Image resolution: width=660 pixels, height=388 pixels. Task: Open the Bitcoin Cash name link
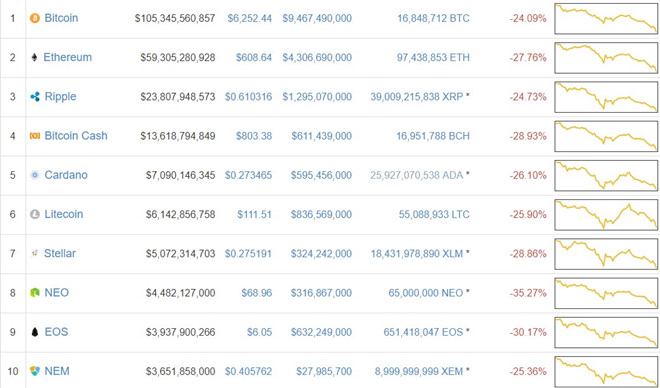[76, 136]
